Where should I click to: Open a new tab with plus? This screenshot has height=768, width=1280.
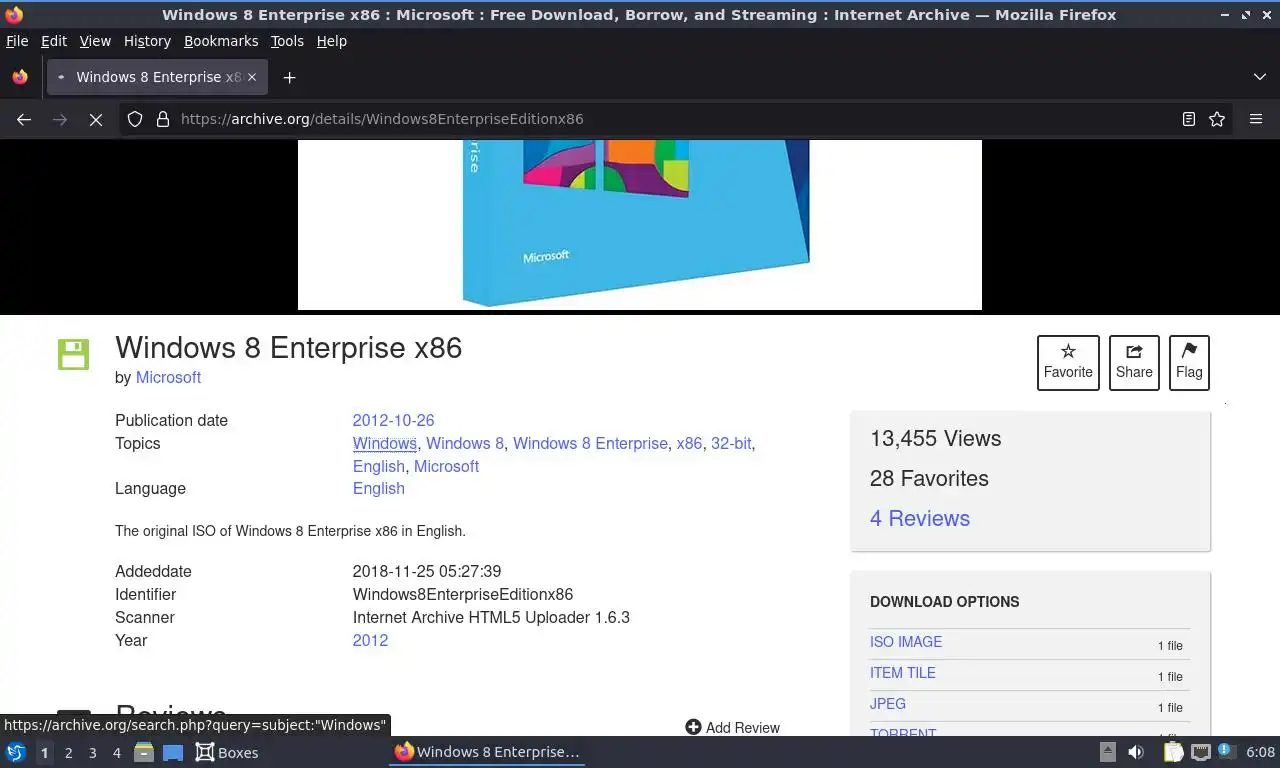(x=289, y=77)
